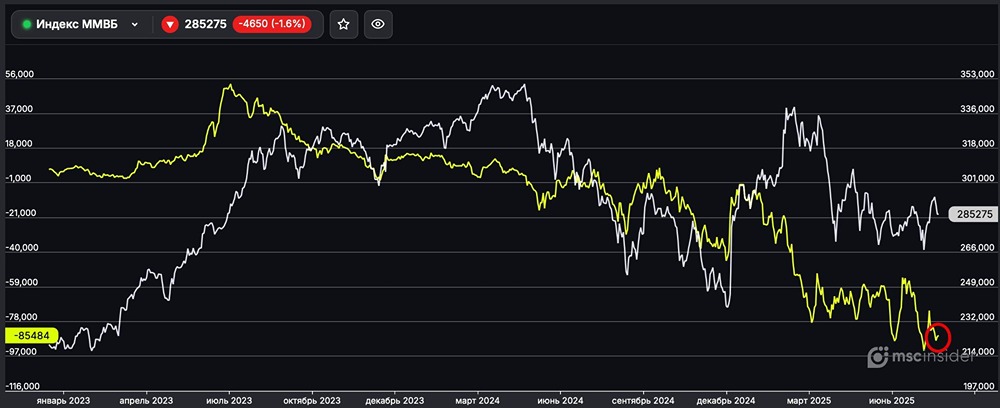The width and height of the screenshot is (1000, 408).
Task: Click the 249,000 right axis value
Action: pyautogui.click(x=977, y=282)
